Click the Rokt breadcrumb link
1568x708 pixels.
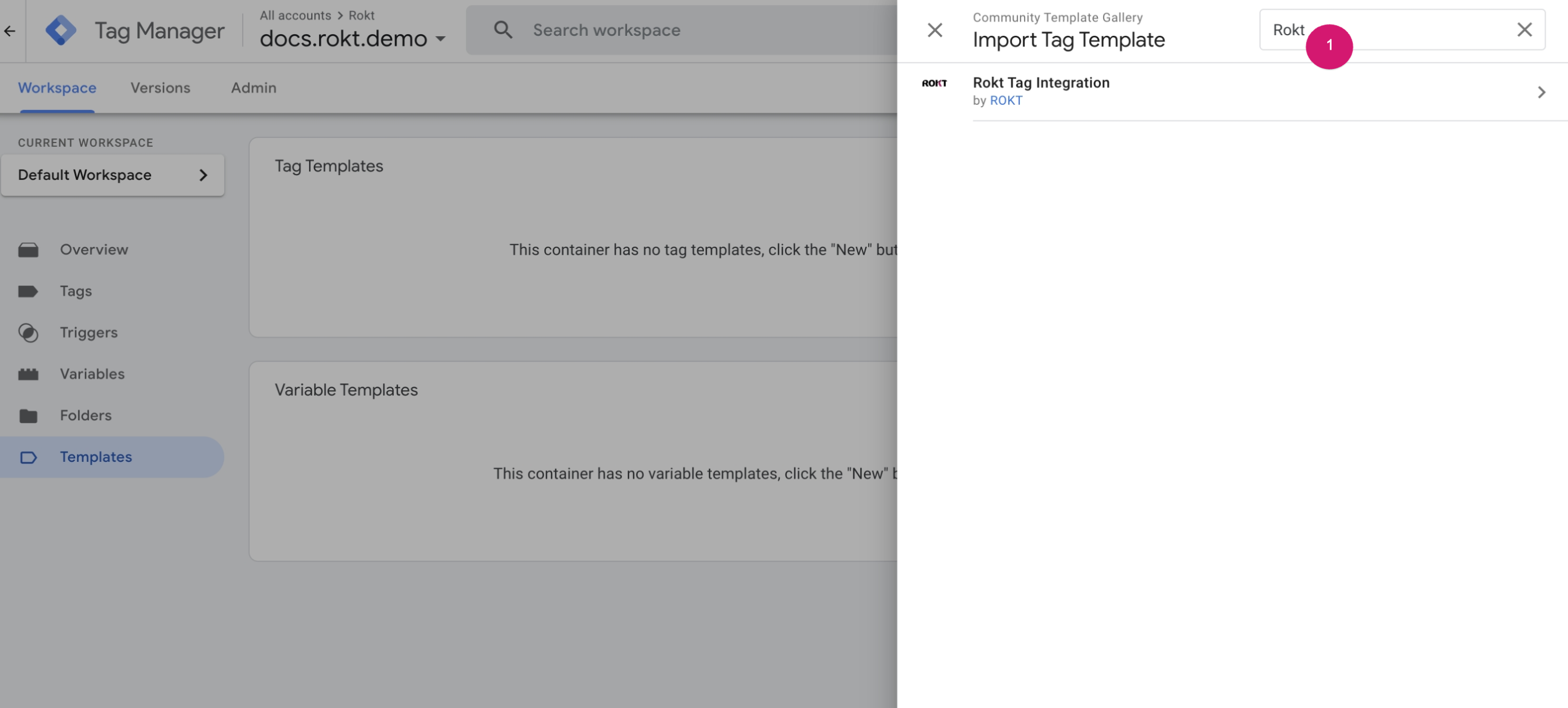coord(361,15)
